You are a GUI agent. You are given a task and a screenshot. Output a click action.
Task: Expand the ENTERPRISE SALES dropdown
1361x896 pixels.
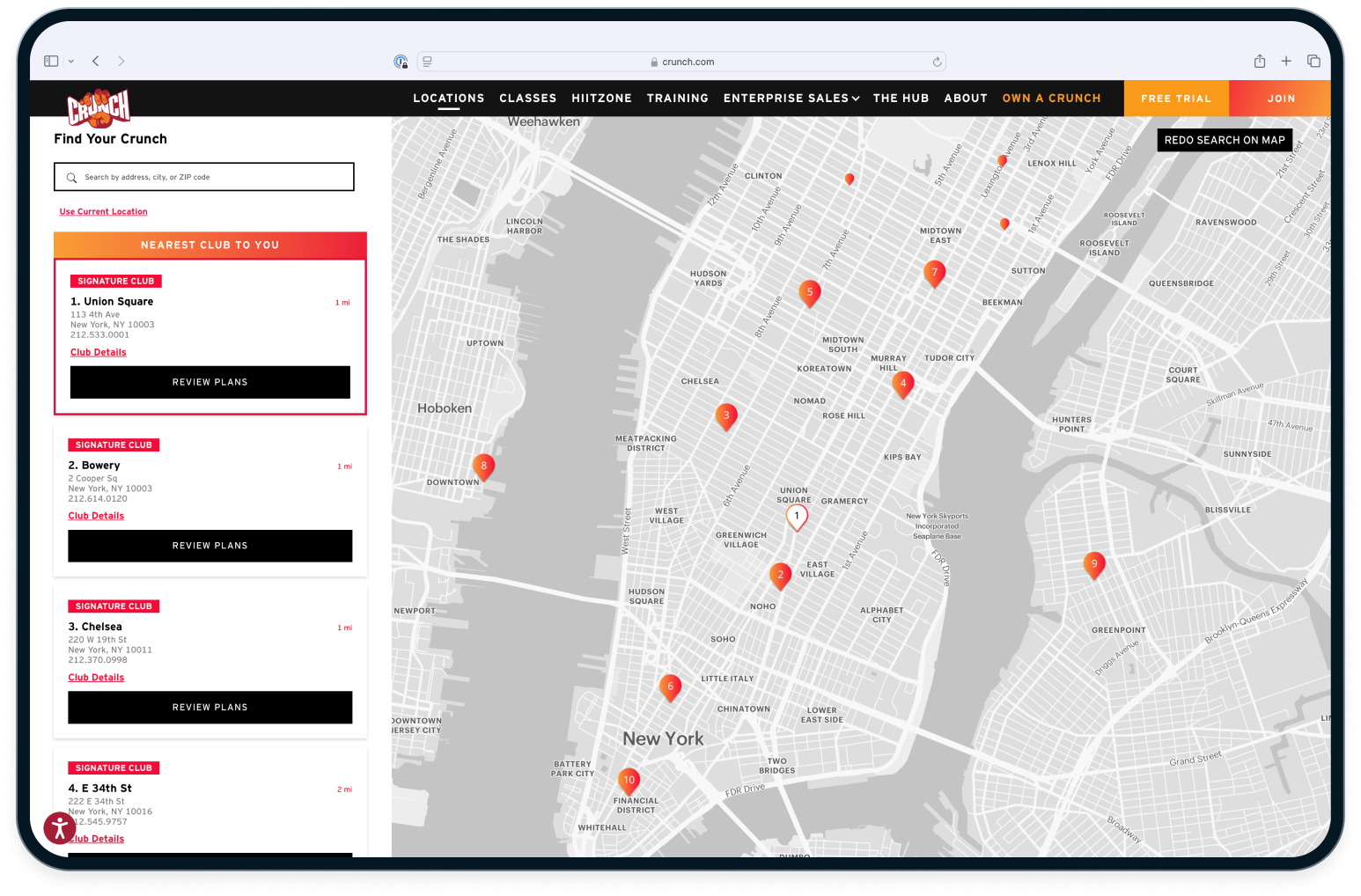click(x=791, y=98)
